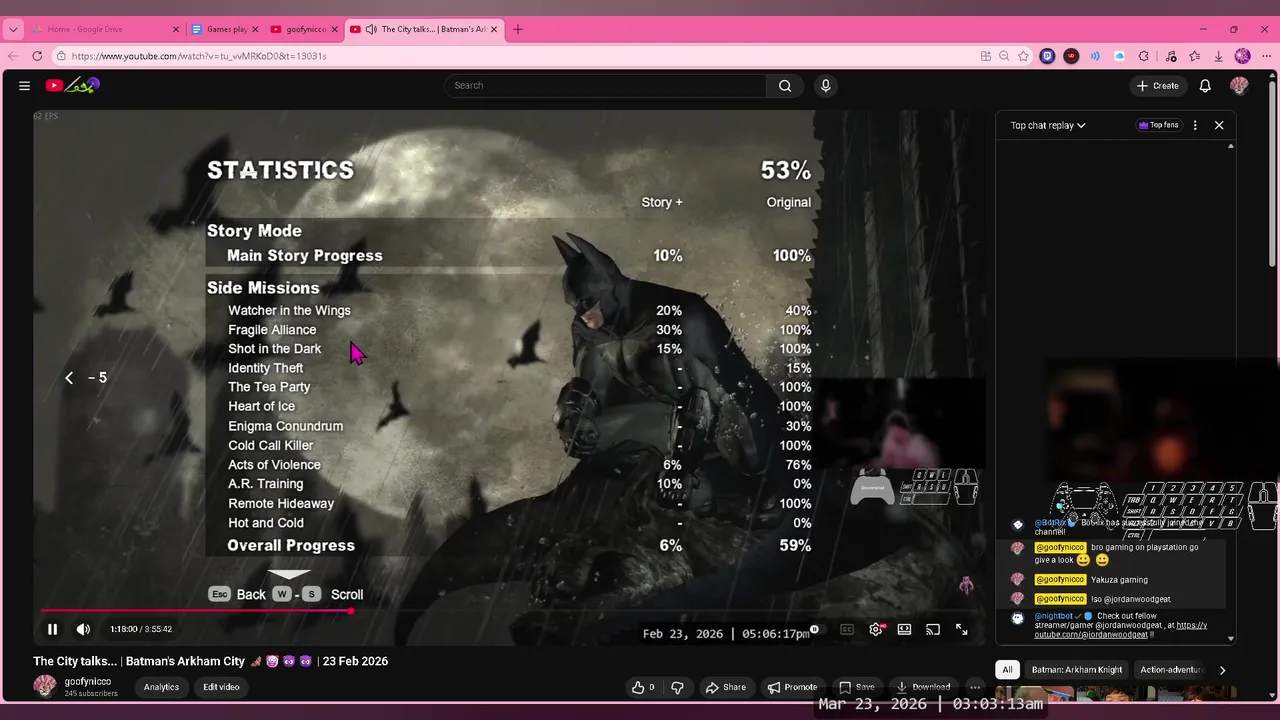This screenshot has width=1280, height=720.
Task: Close the chat replay panel
Action: click(1219, 125)
